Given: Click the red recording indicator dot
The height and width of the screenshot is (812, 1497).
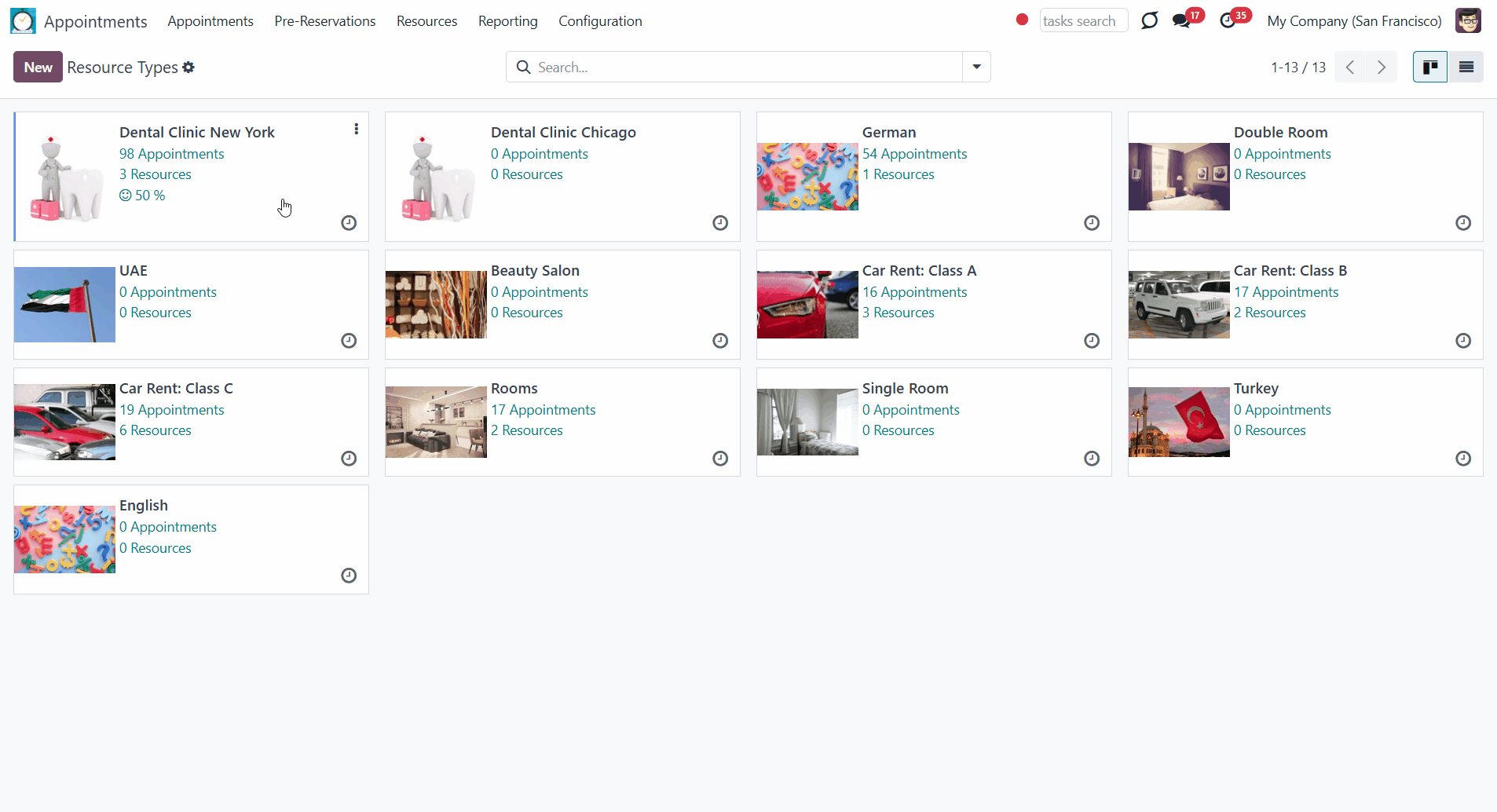Looking at the screenshot, I should point(1022,20).
